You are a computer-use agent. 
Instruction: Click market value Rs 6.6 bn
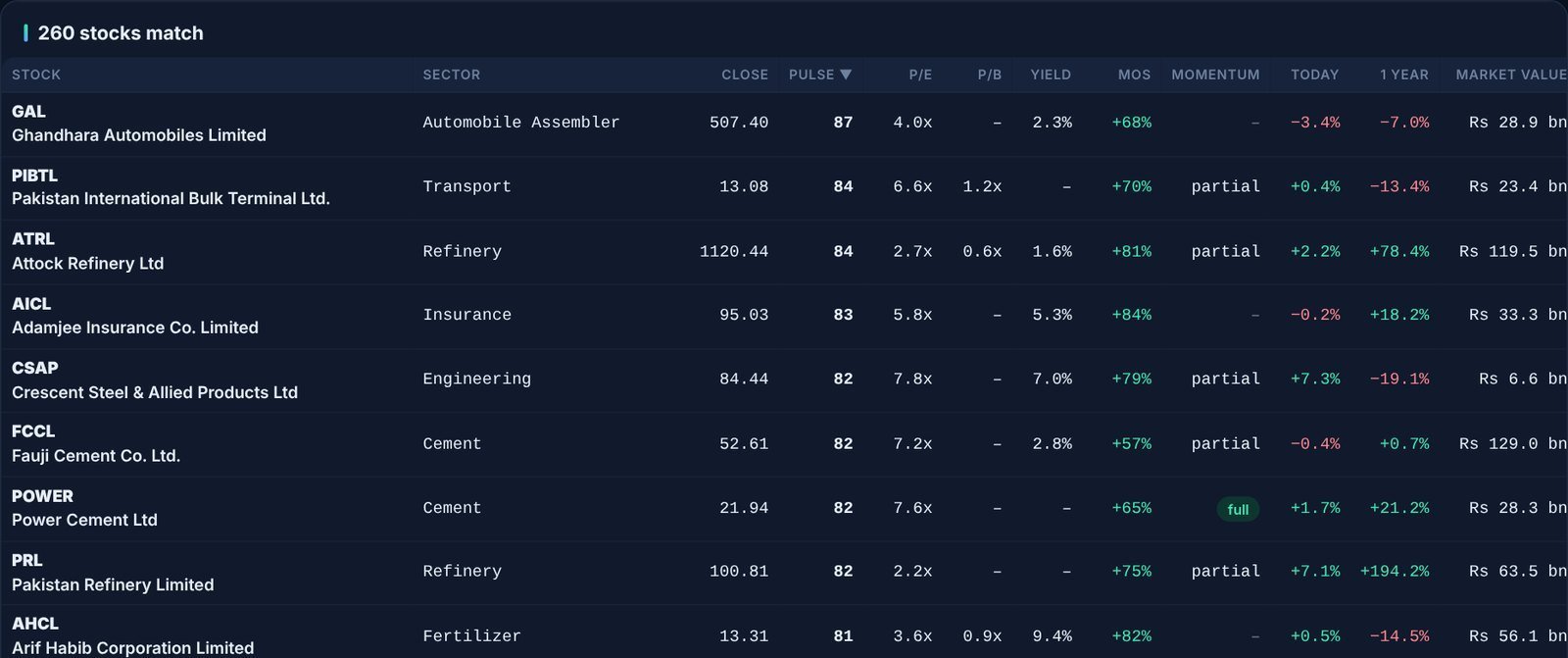1522,379
